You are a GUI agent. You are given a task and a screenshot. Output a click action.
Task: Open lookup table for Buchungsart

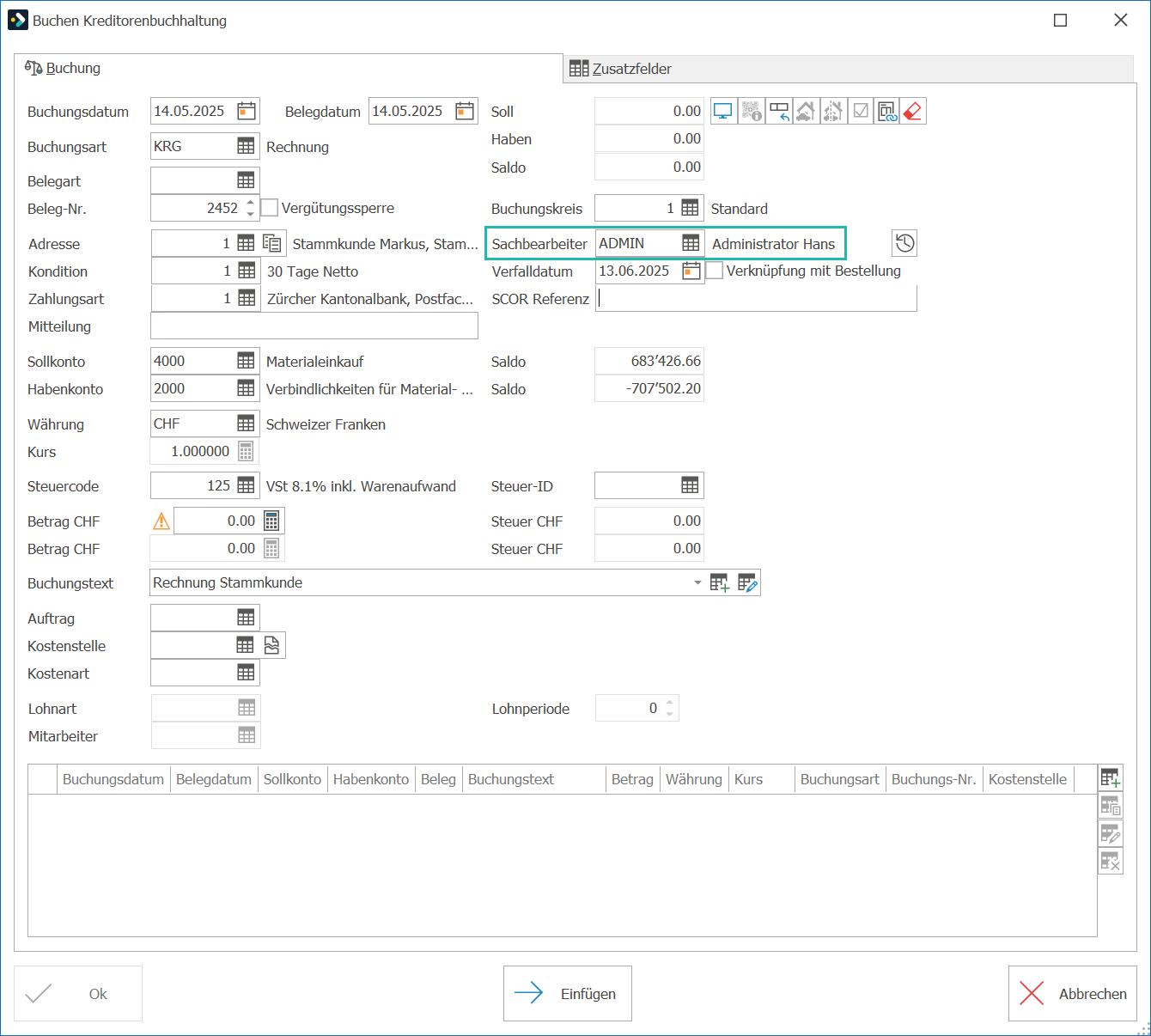pos(246,146)
